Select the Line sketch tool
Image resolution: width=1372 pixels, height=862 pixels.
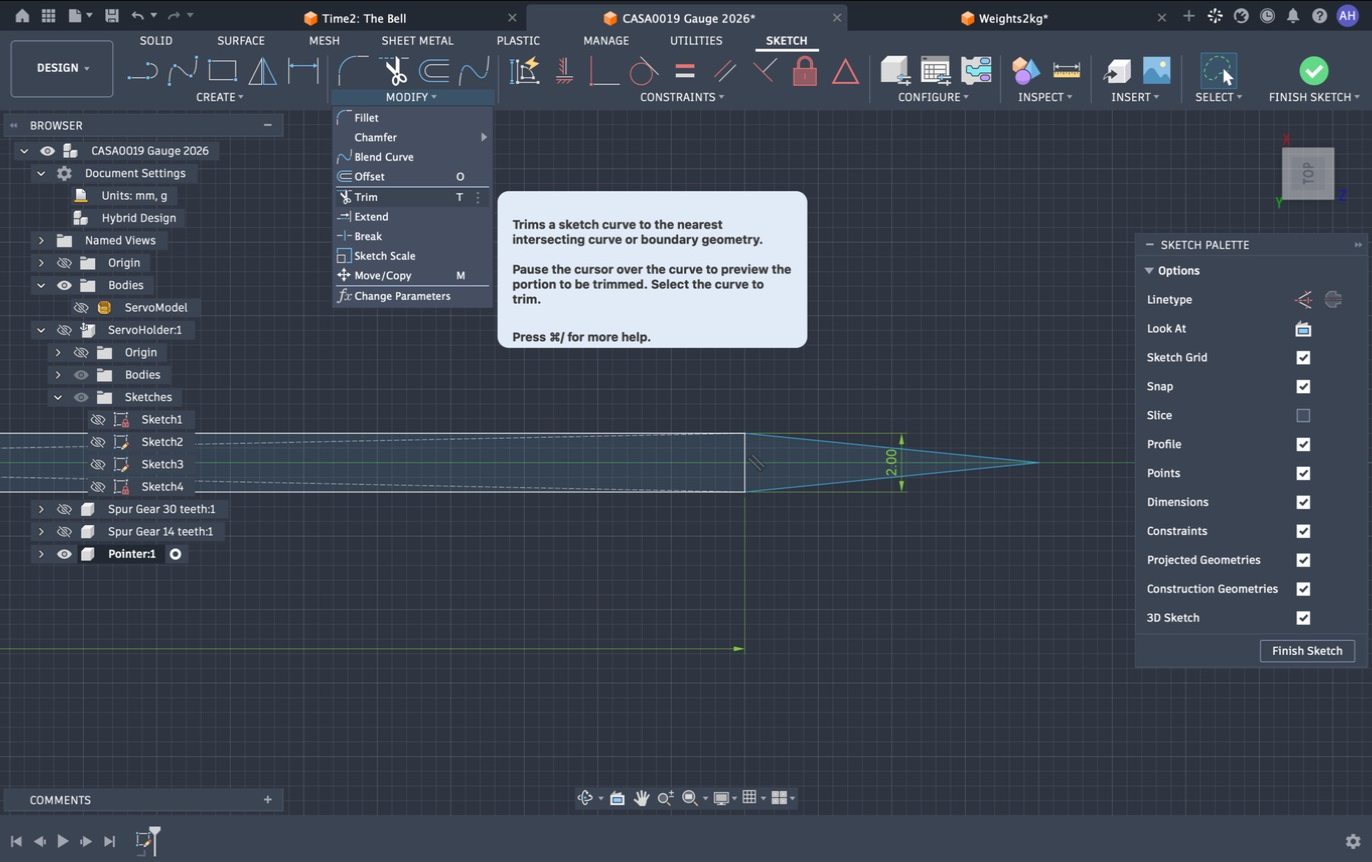(142, 71)
